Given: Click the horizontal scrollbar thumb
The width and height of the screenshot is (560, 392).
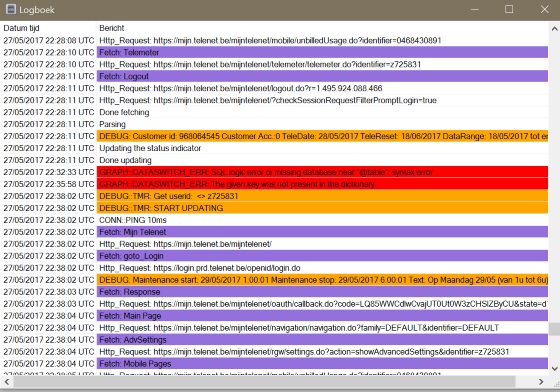Looking at the screenshot, I should pos(264,382).
